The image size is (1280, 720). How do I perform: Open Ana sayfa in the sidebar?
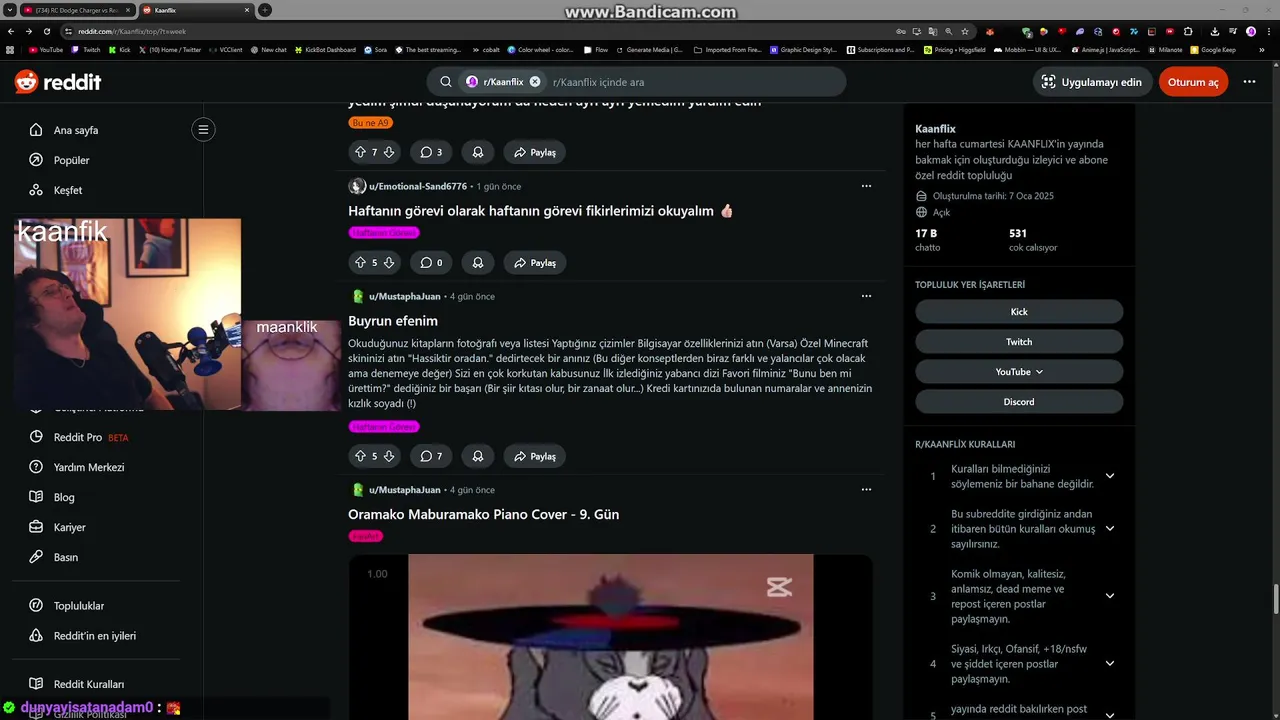[76, 130]
